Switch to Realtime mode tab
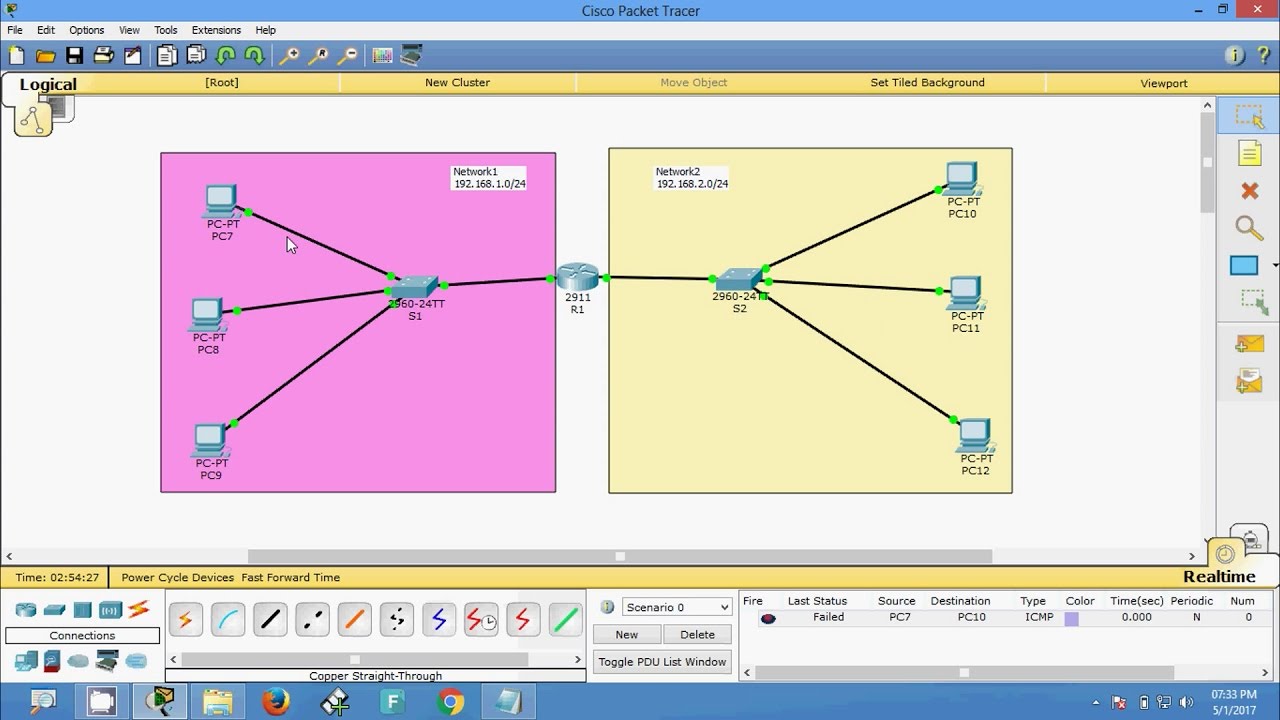1280x720 pixels. (x=1219, y=576)
